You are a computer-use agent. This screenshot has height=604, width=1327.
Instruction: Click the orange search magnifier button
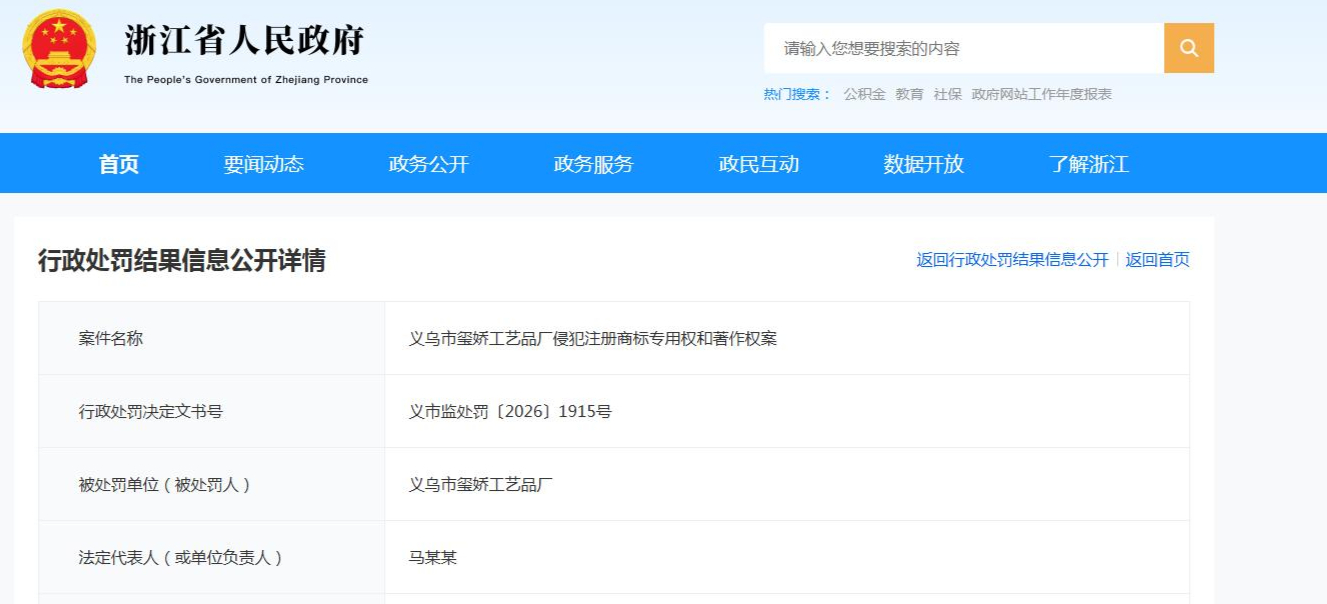(x=1189, y=48)
